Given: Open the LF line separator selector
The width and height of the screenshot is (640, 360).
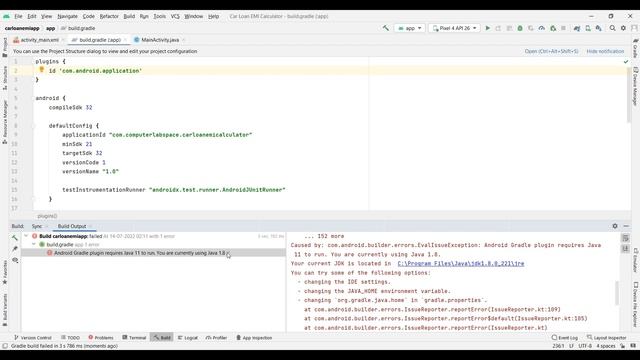Looking at the screenshot, I should (571, 346).
